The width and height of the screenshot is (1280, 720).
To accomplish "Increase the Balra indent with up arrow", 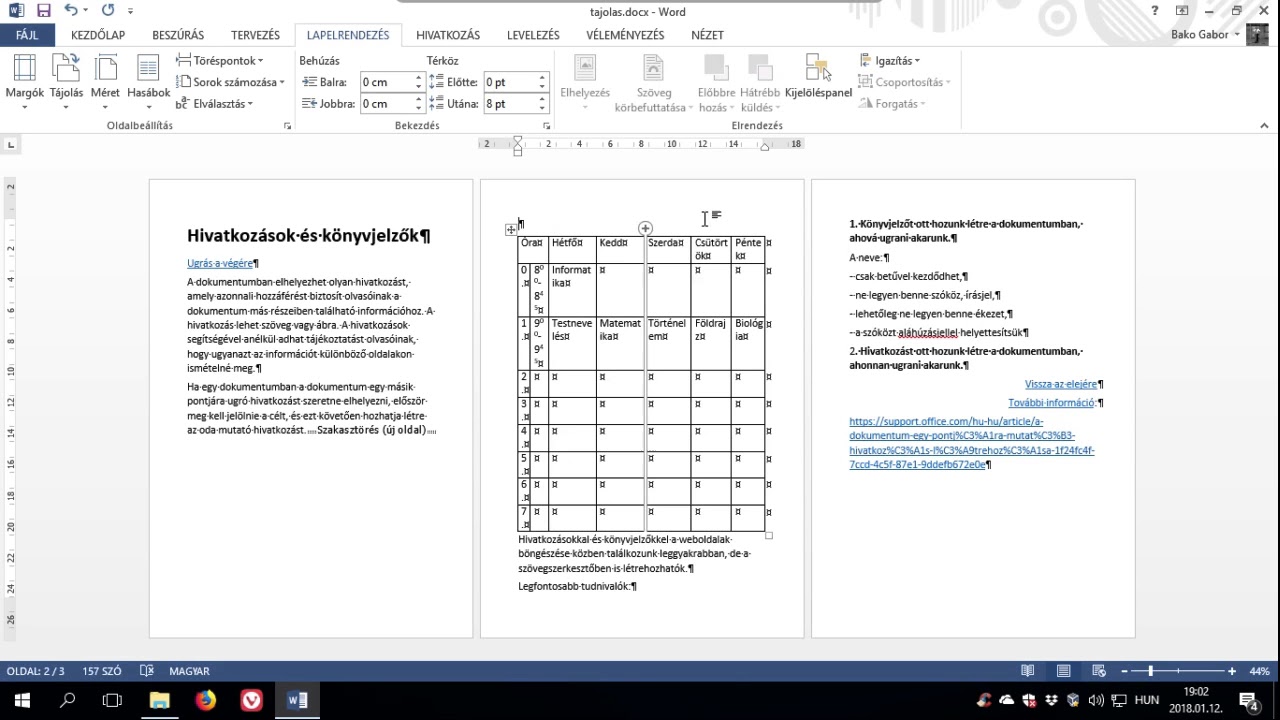I will [x=419, y=78].
